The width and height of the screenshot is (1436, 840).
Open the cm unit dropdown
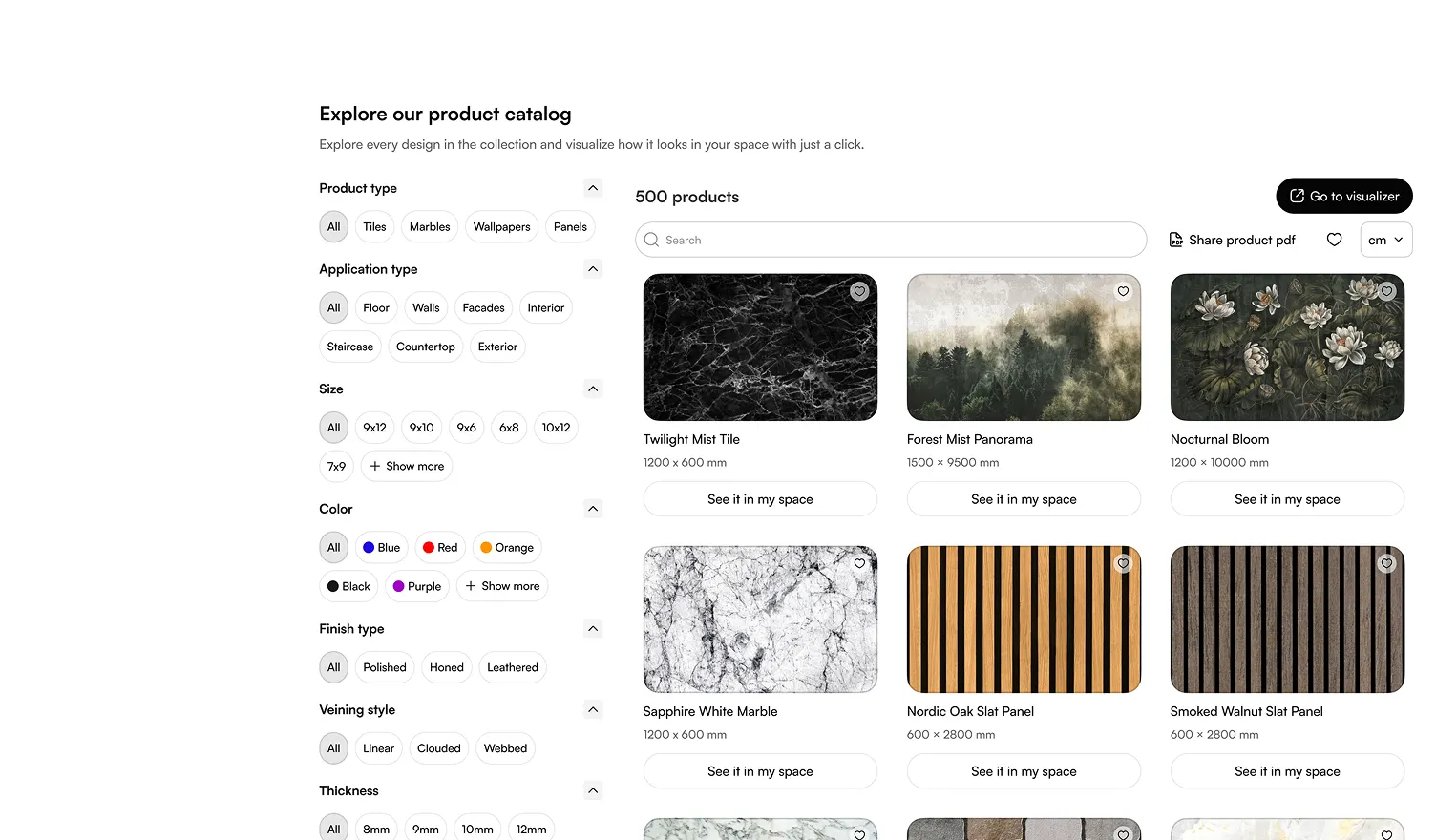click(1385, 241)
